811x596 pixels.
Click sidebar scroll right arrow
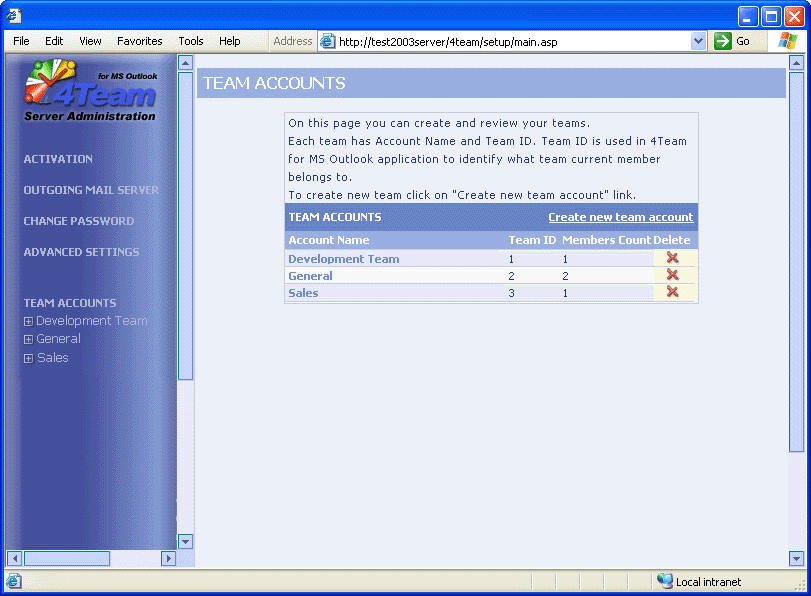coord(168,558)
